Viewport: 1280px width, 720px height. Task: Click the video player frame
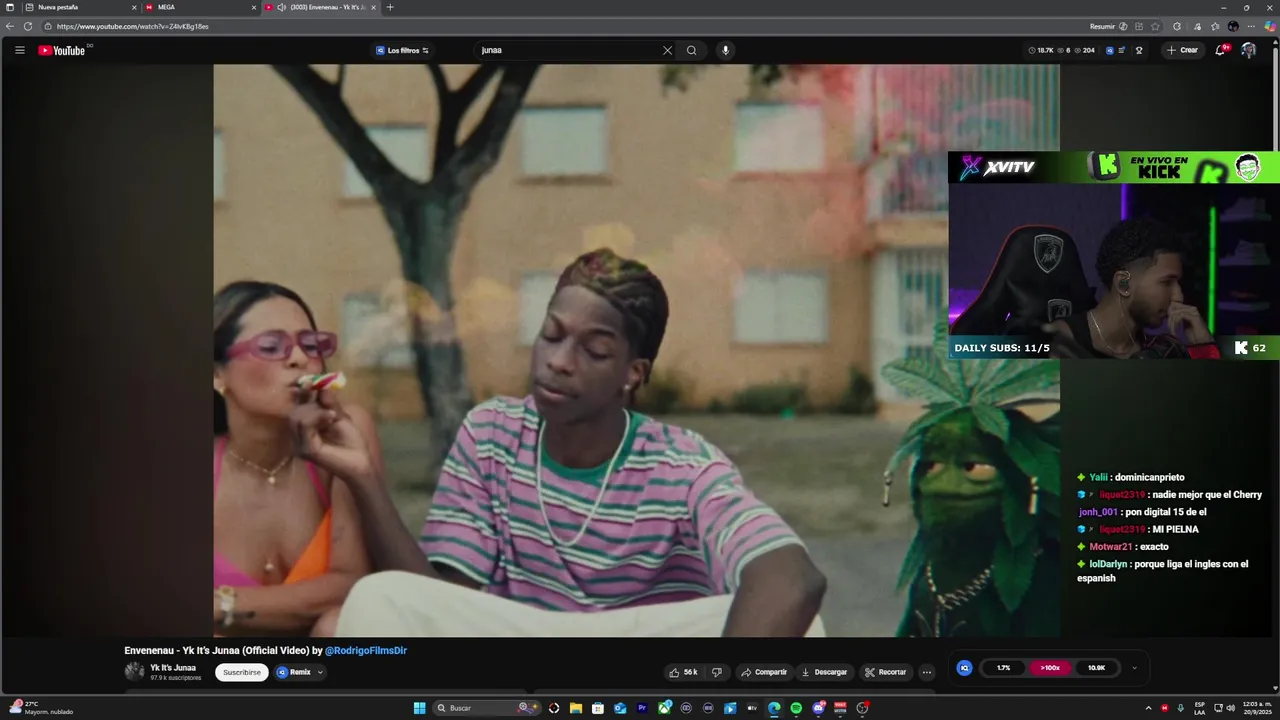point(636,350)
